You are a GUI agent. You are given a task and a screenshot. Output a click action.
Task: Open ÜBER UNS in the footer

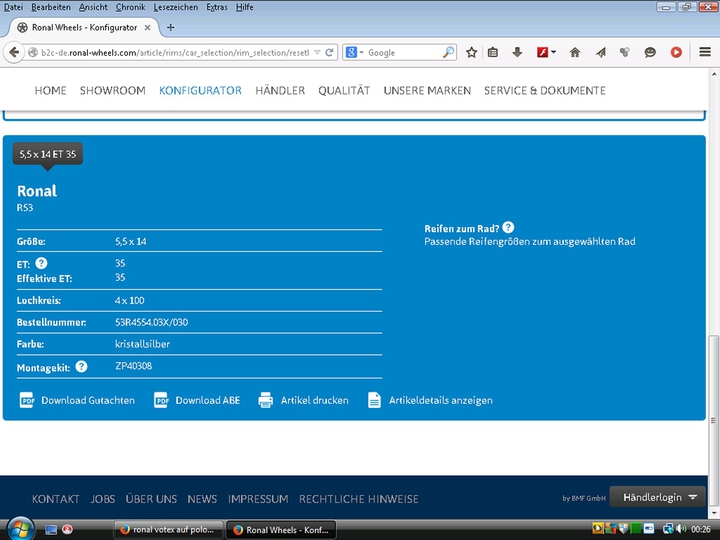[x=151, y=499]
